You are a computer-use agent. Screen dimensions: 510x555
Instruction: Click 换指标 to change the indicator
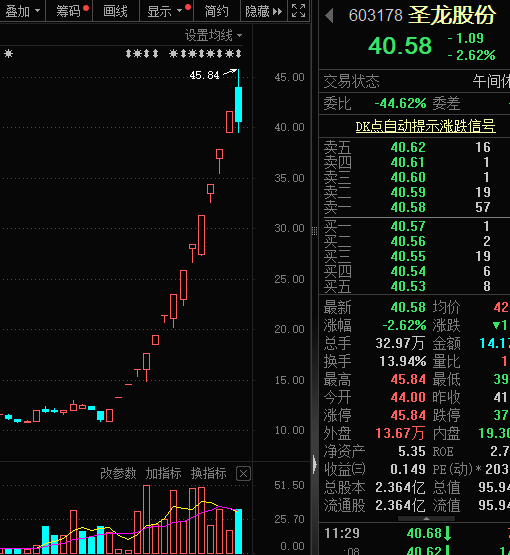click(x=208, y=473)
